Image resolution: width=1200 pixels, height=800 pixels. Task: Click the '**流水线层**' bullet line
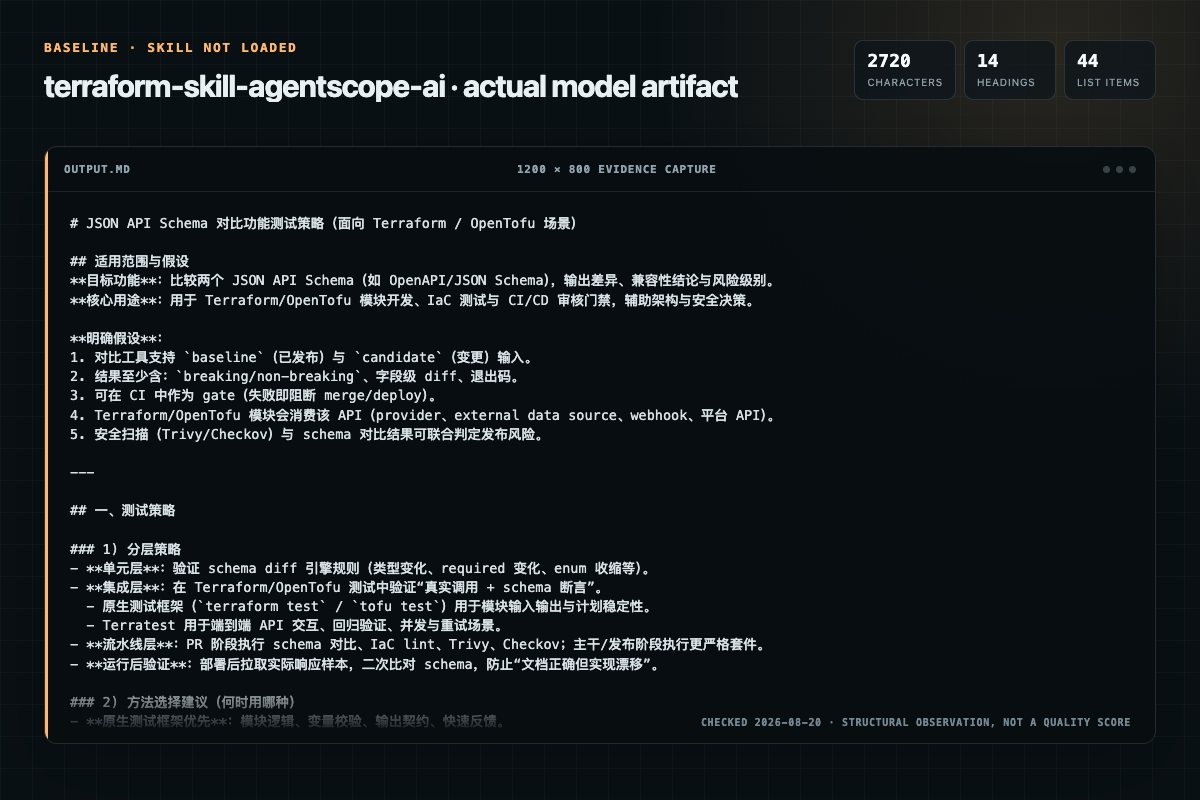click(x=419, y=645)
